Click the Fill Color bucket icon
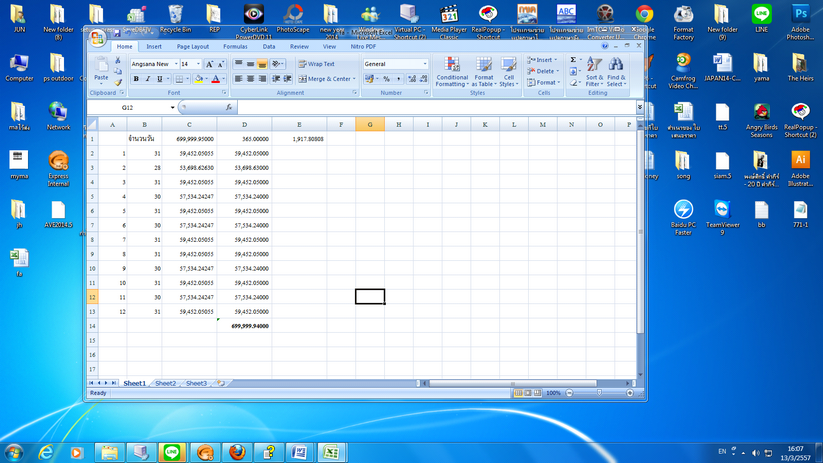Image resolution: width=823 pixels, height=463 pixels. [199, 79]
